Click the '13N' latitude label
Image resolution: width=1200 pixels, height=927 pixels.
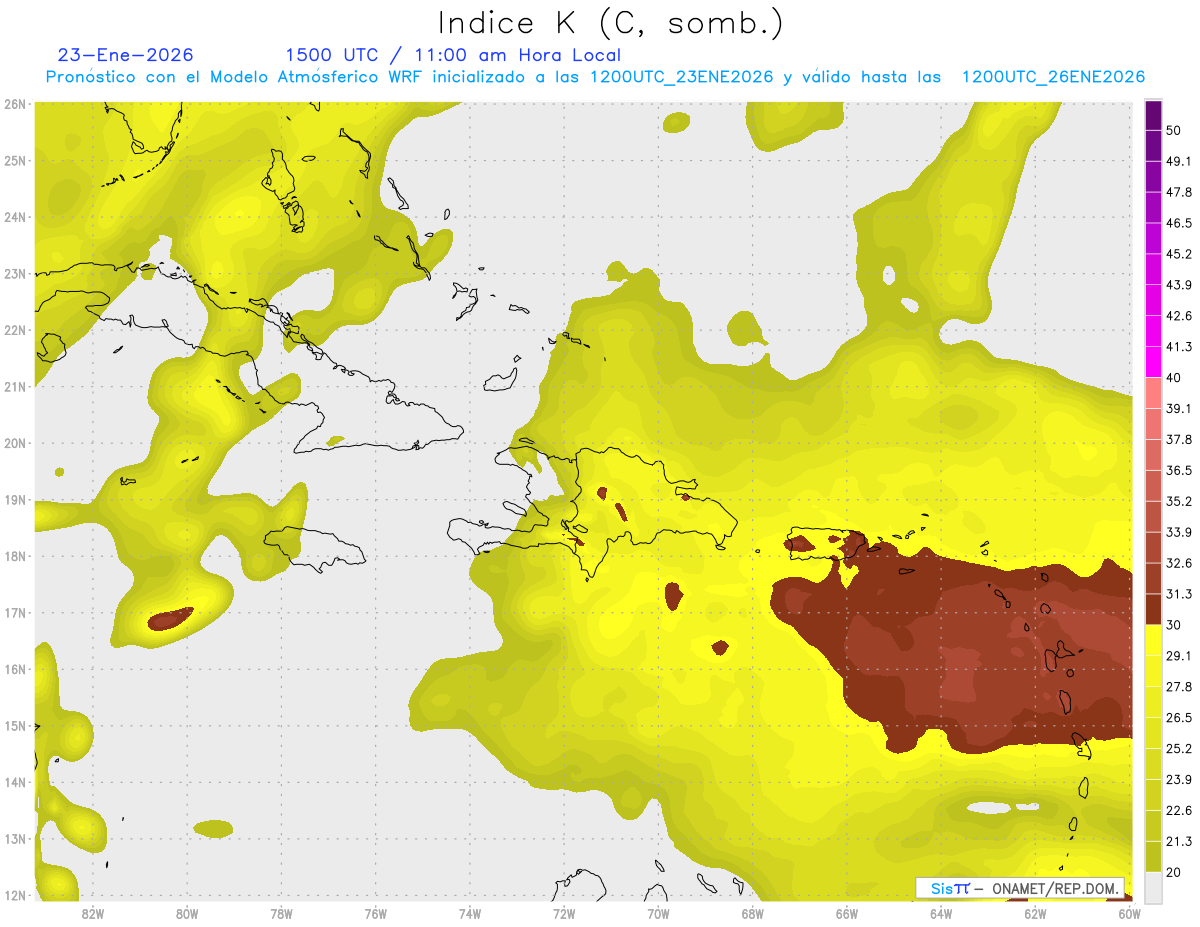click(14, 839)
